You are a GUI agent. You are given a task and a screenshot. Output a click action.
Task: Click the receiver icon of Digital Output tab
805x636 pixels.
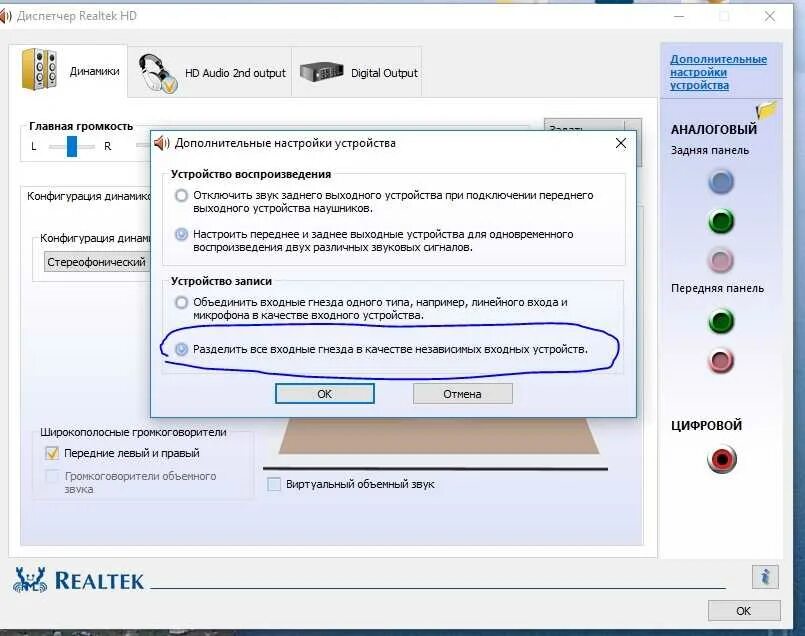point(321,72)
